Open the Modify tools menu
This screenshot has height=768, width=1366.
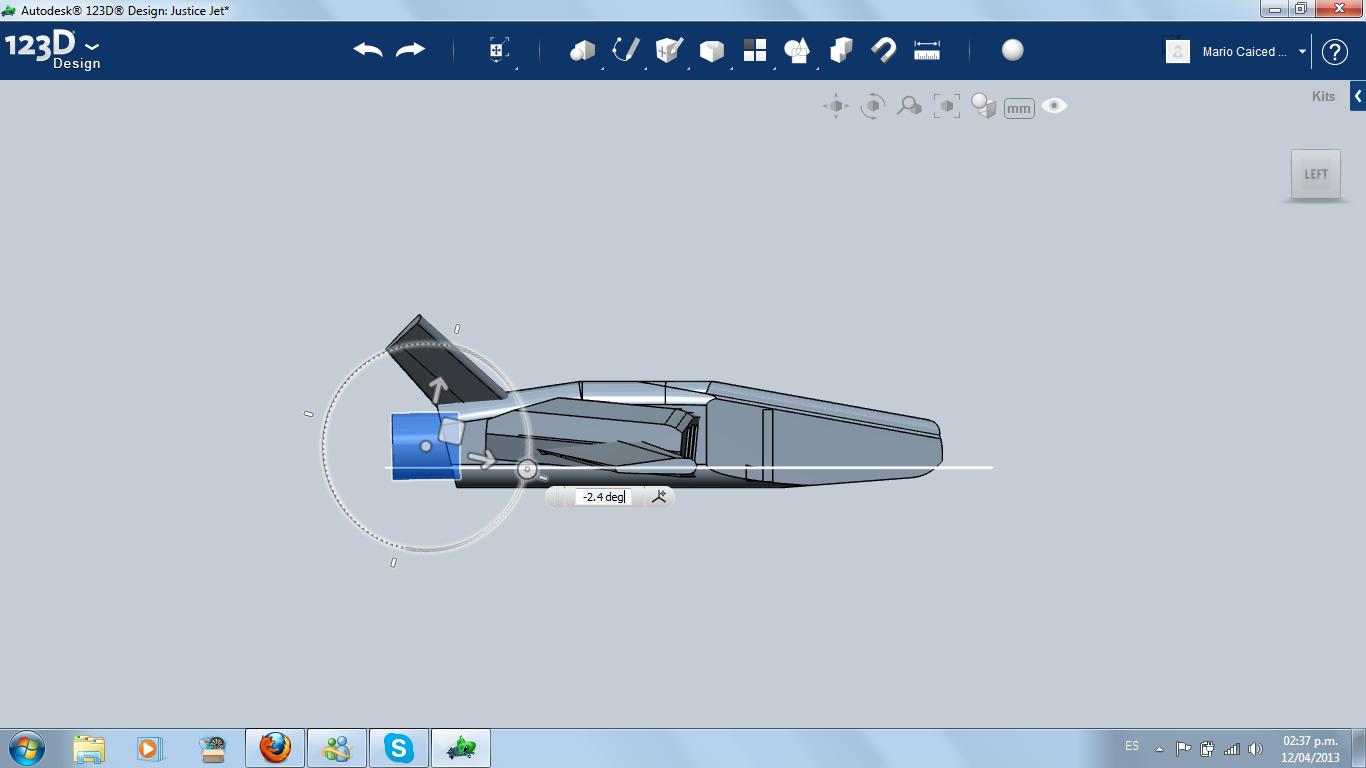(x=711, y=50)
